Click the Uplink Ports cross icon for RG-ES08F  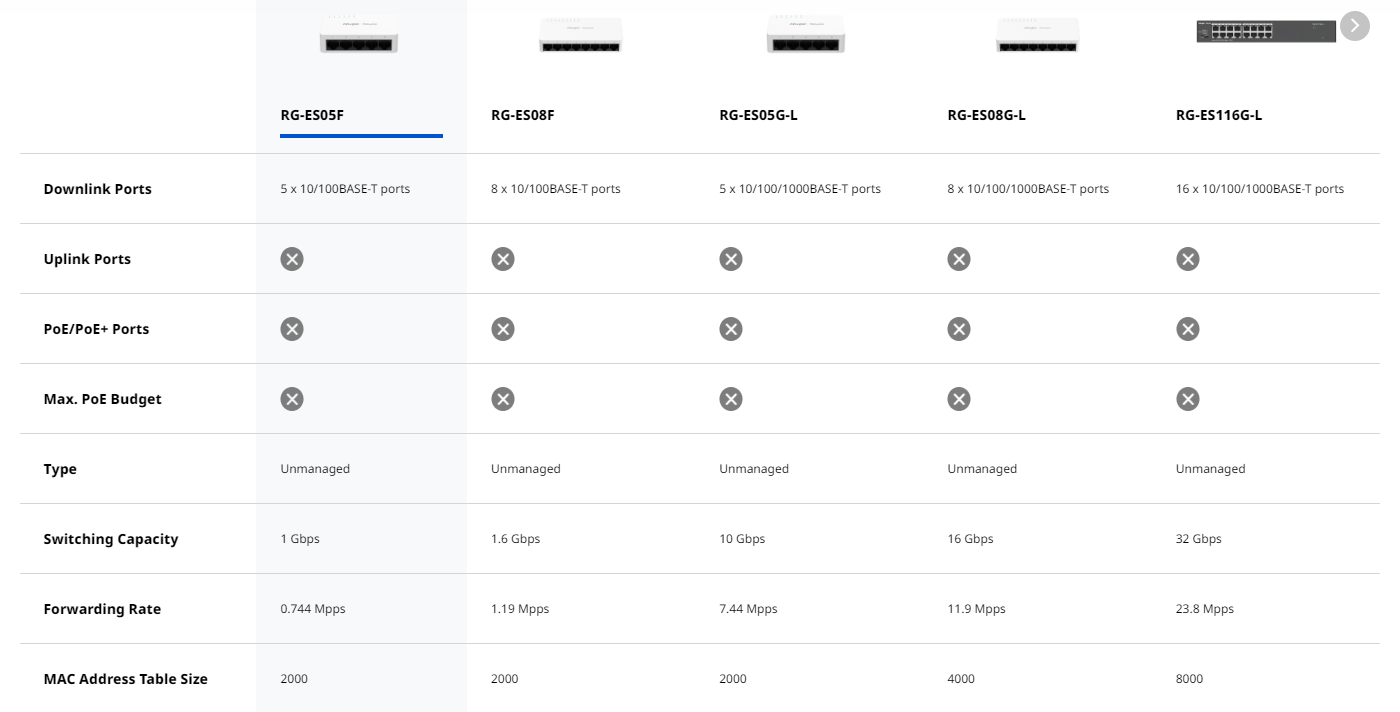(x=502, y=259)
